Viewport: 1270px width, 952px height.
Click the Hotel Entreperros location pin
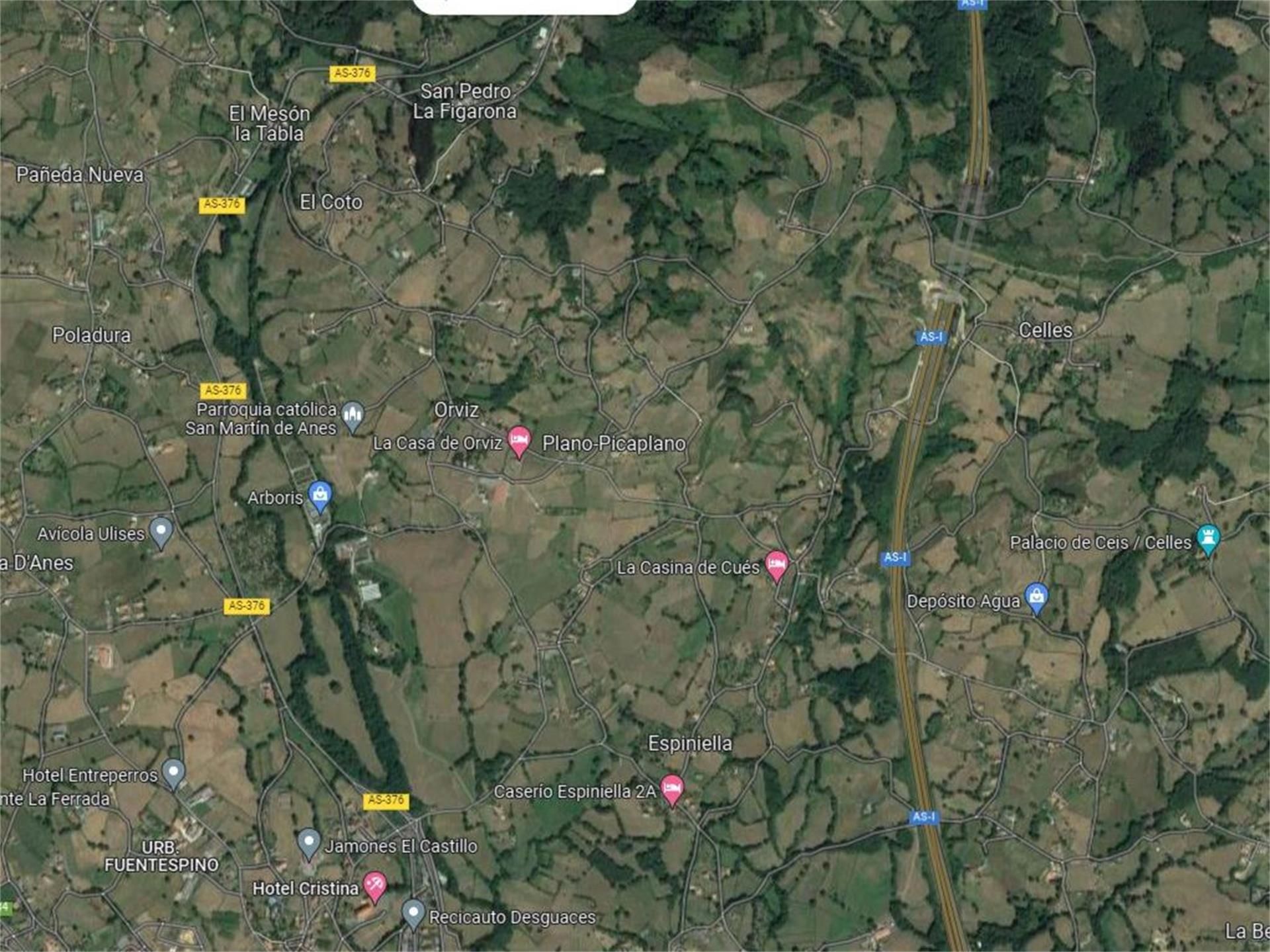[173, 773]
